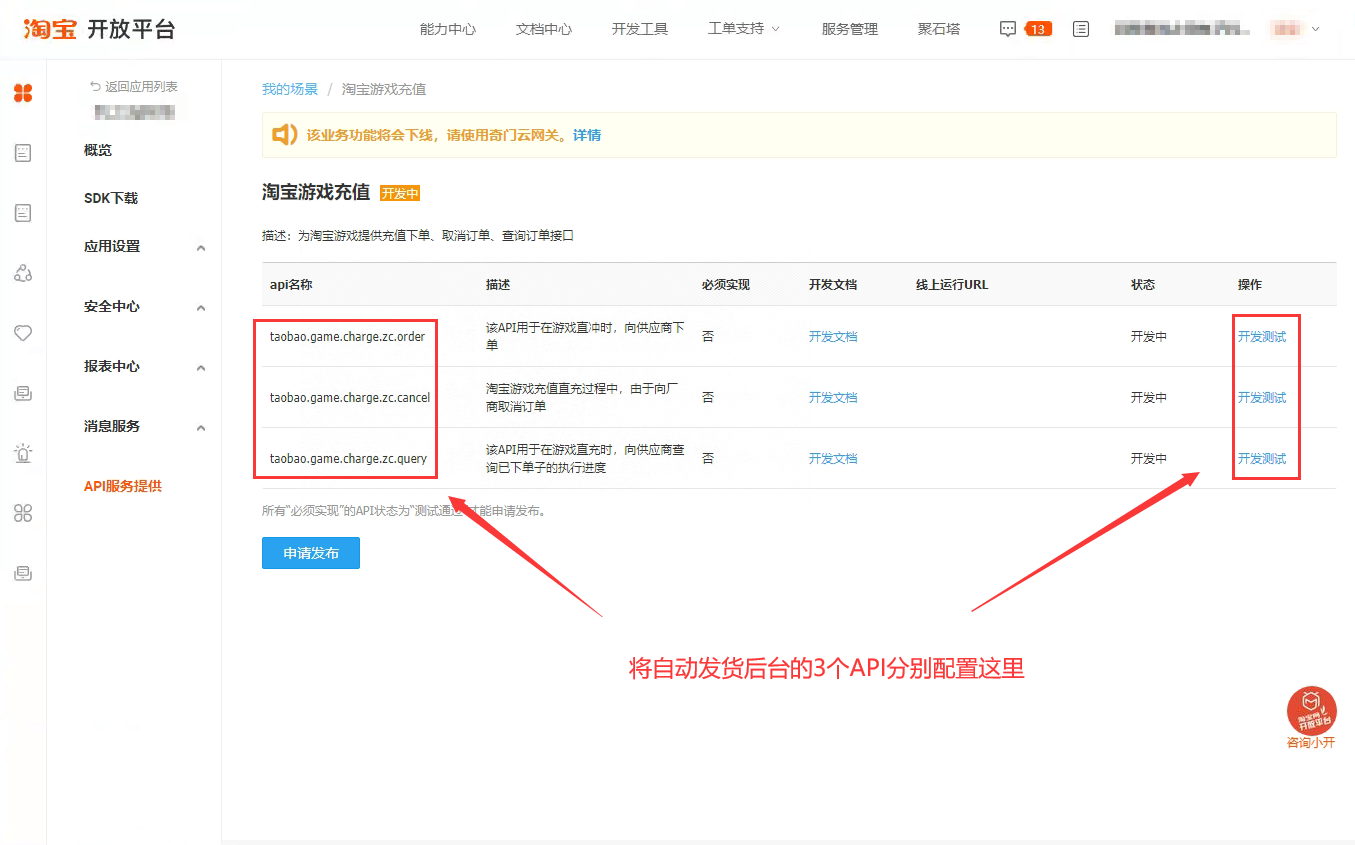Open 聚石塔 in top navigation
1355x845 pixels.
coord(939,29)
